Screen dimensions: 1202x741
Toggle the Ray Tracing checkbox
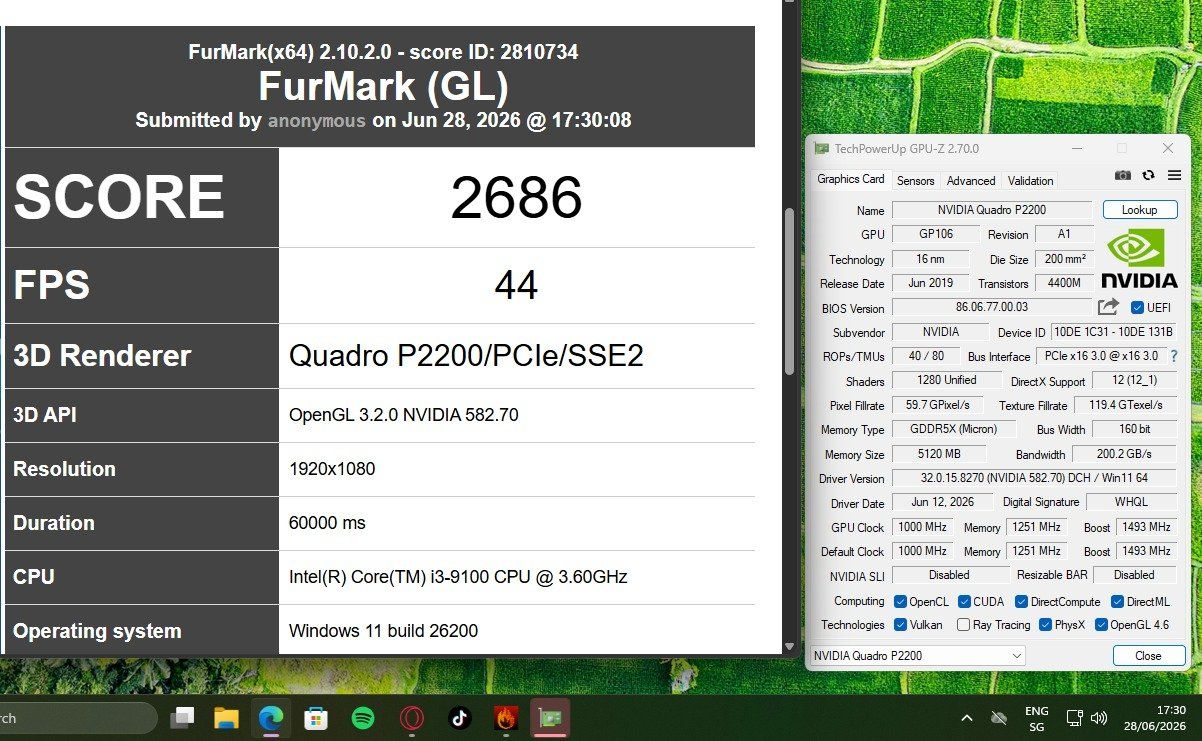pyautogui.click(x=963, y=625)
